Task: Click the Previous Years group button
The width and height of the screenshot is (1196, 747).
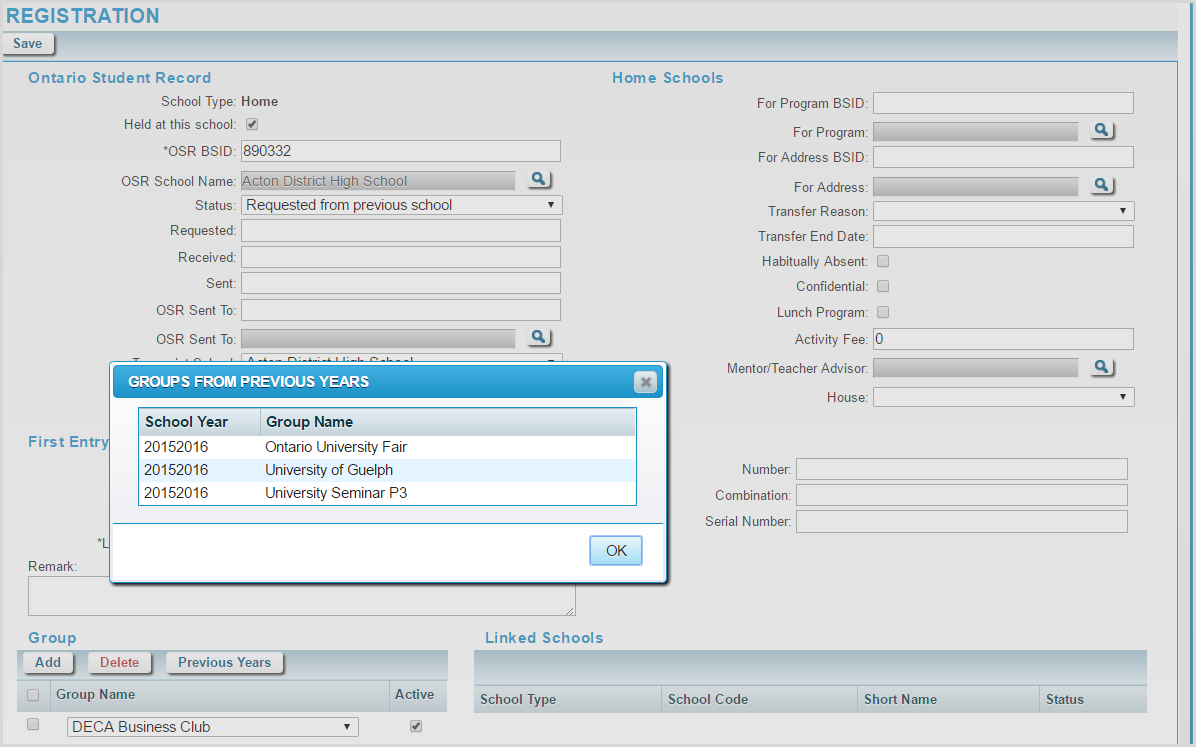Action: coord(224,662)
